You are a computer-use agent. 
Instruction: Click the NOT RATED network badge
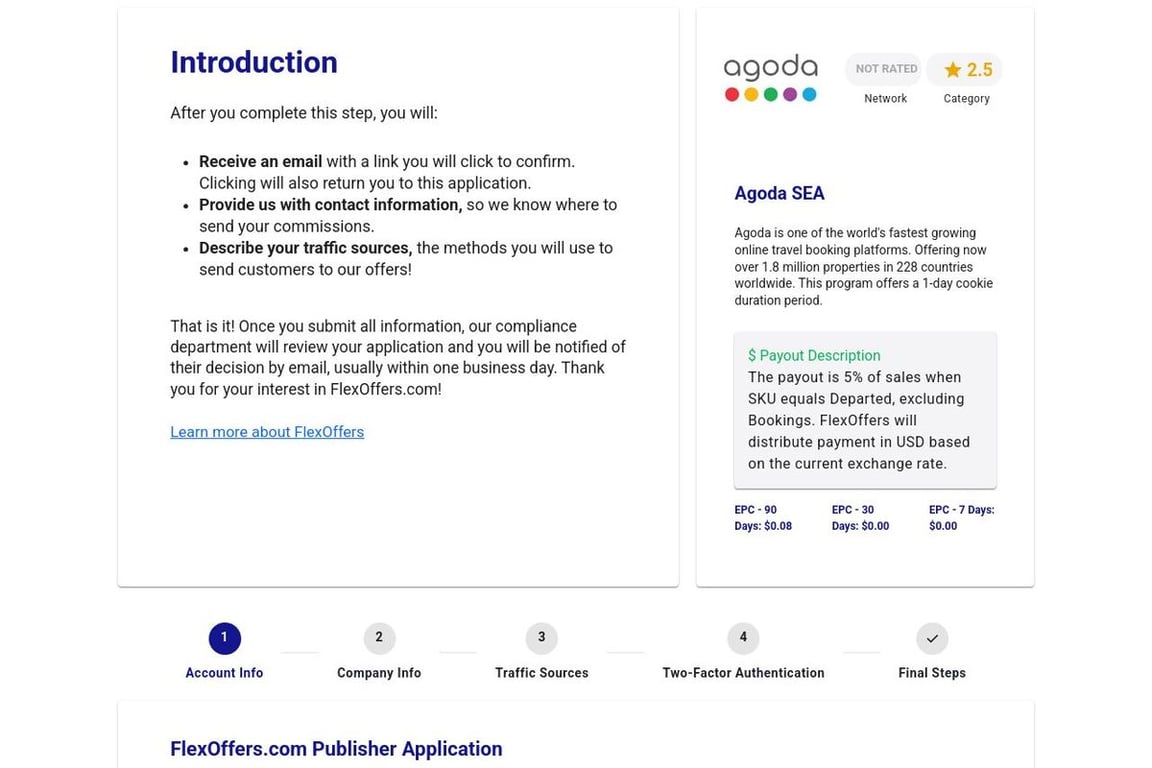tap(884, 68)
